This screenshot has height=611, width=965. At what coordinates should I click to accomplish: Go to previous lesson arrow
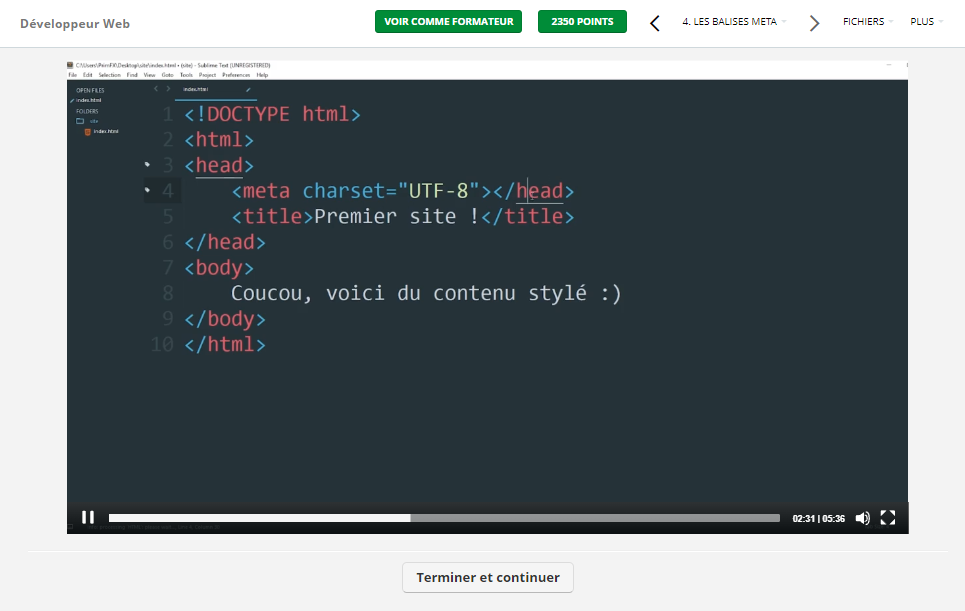tap(655, 23)
